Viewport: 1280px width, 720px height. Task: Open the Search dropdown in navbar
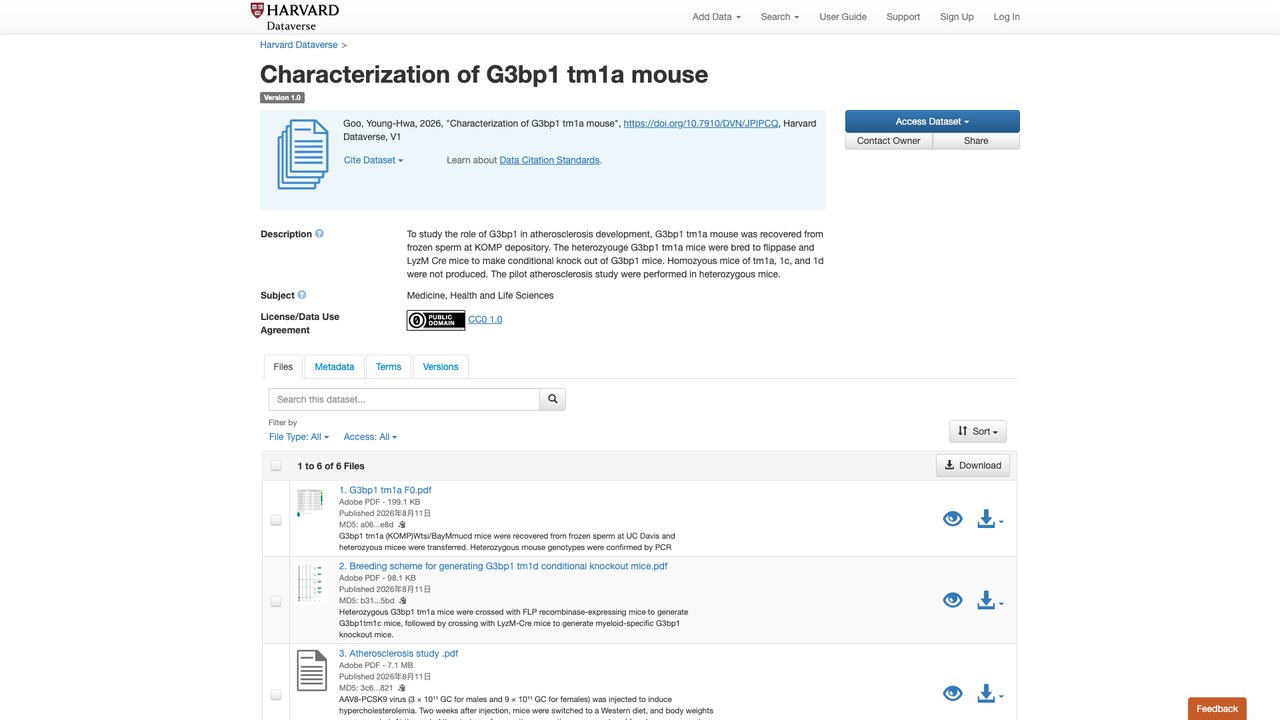[x=780, y=17]
